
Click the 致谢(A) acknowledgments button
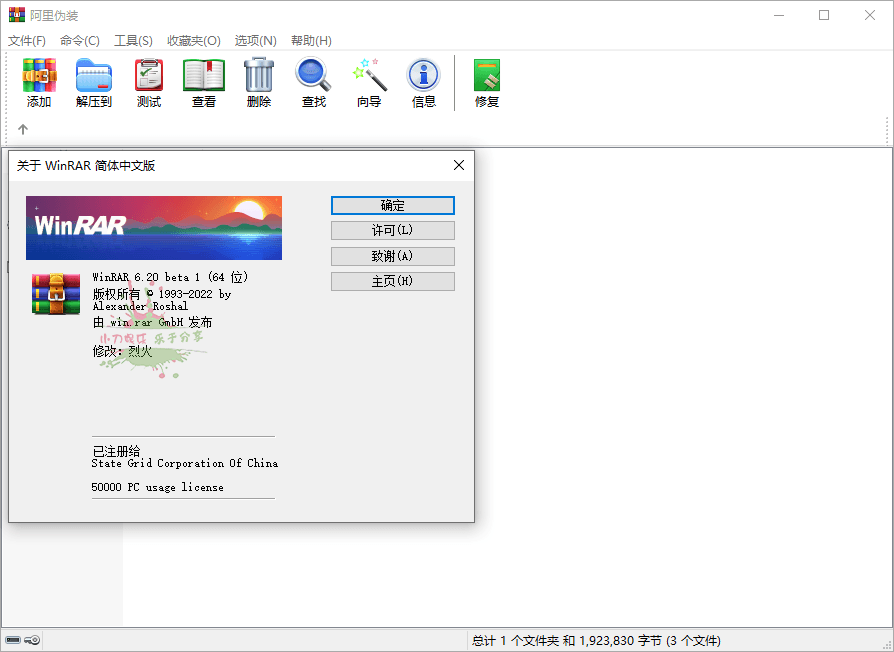[392, 256]
